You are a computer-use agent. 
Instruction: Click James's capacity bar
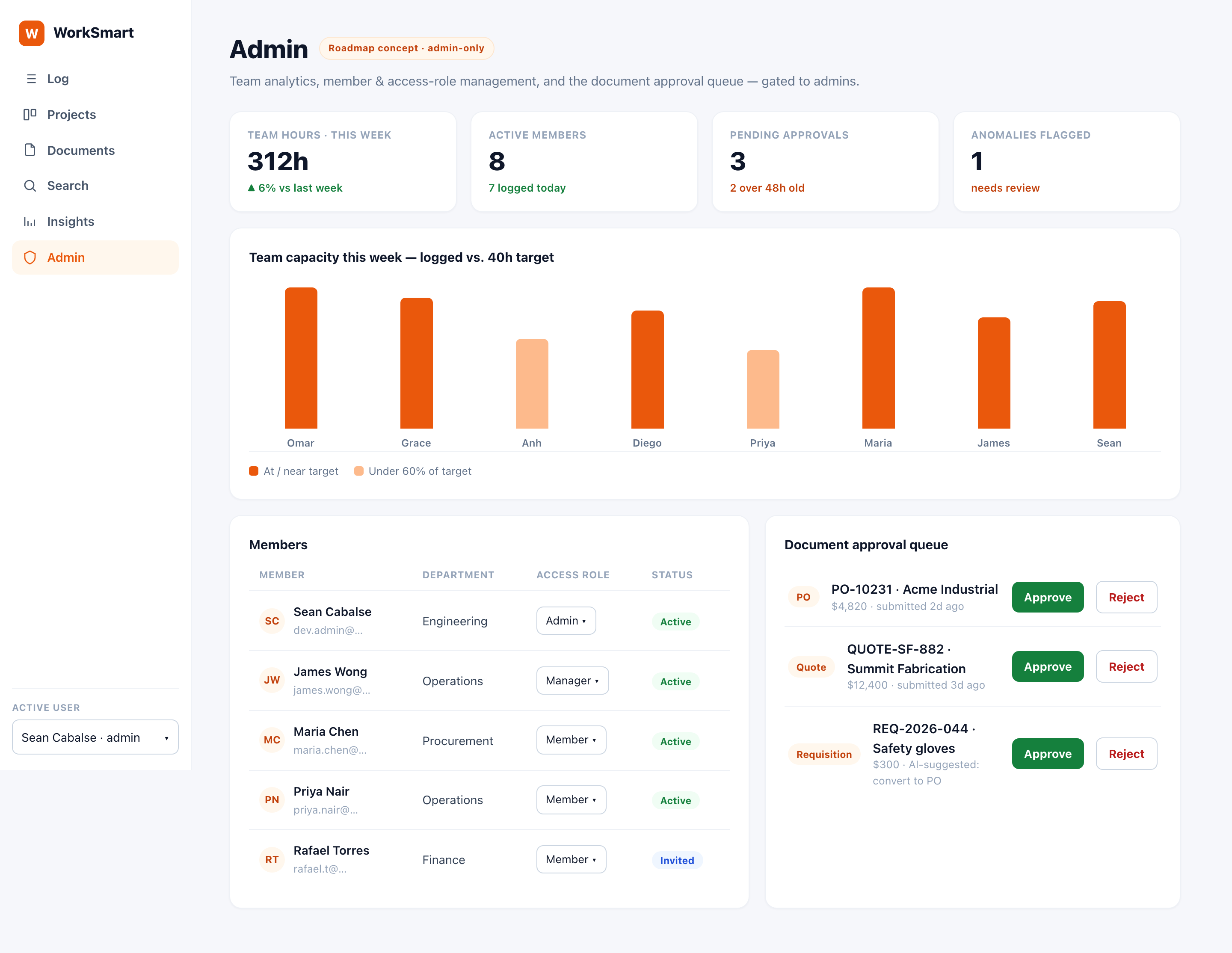click(x=994, y=373)
